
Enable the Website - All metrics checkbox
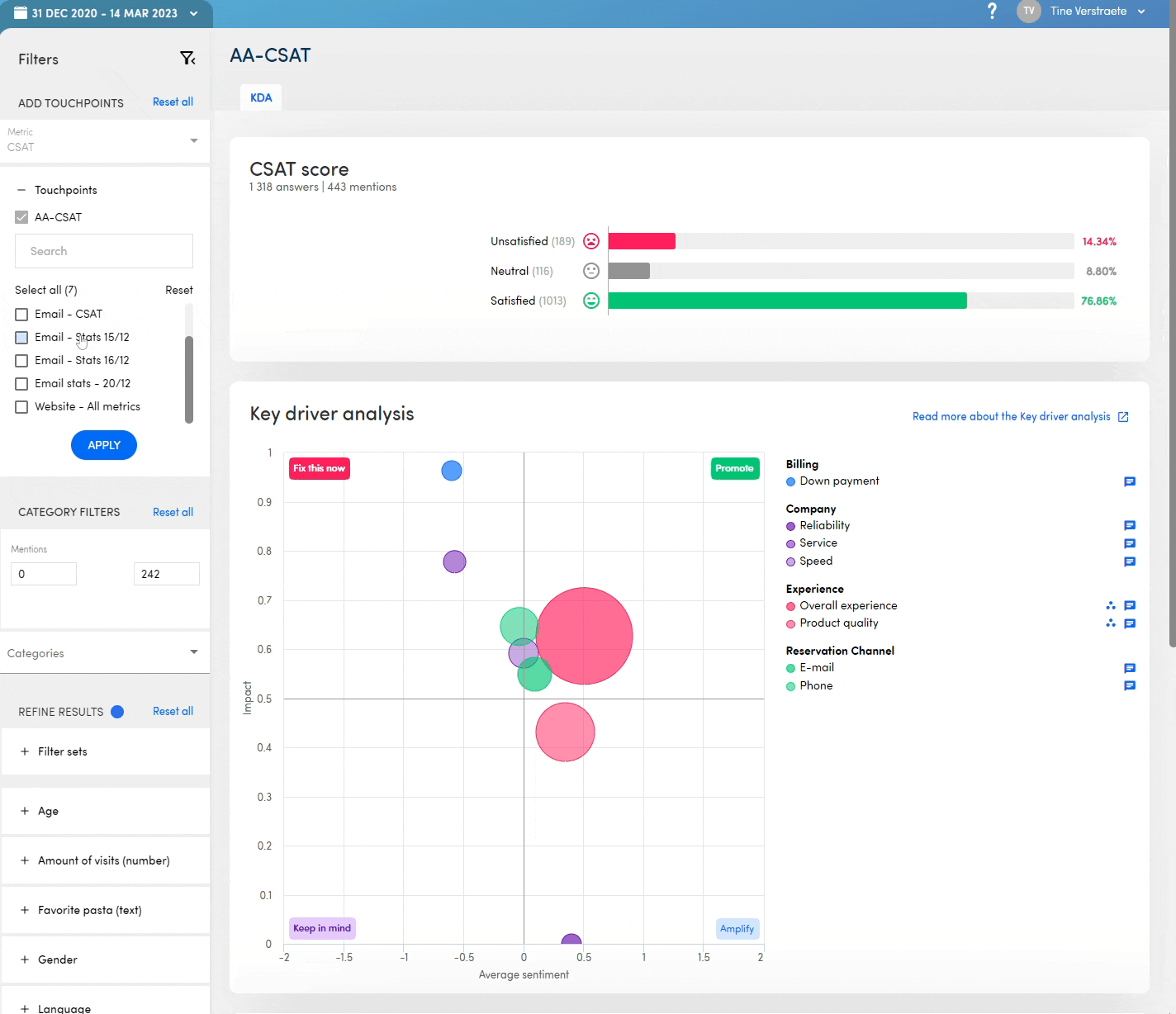21,407
